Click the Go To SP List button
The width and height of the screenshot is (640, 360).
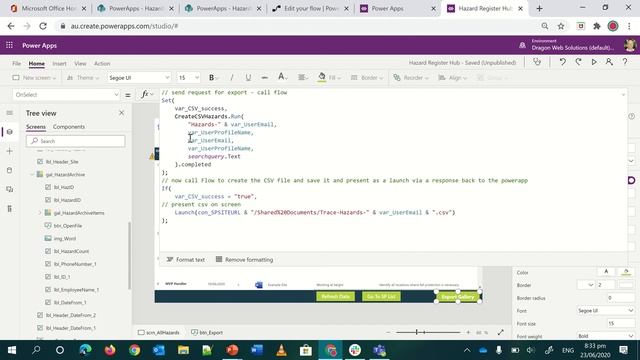pos(381,296)
